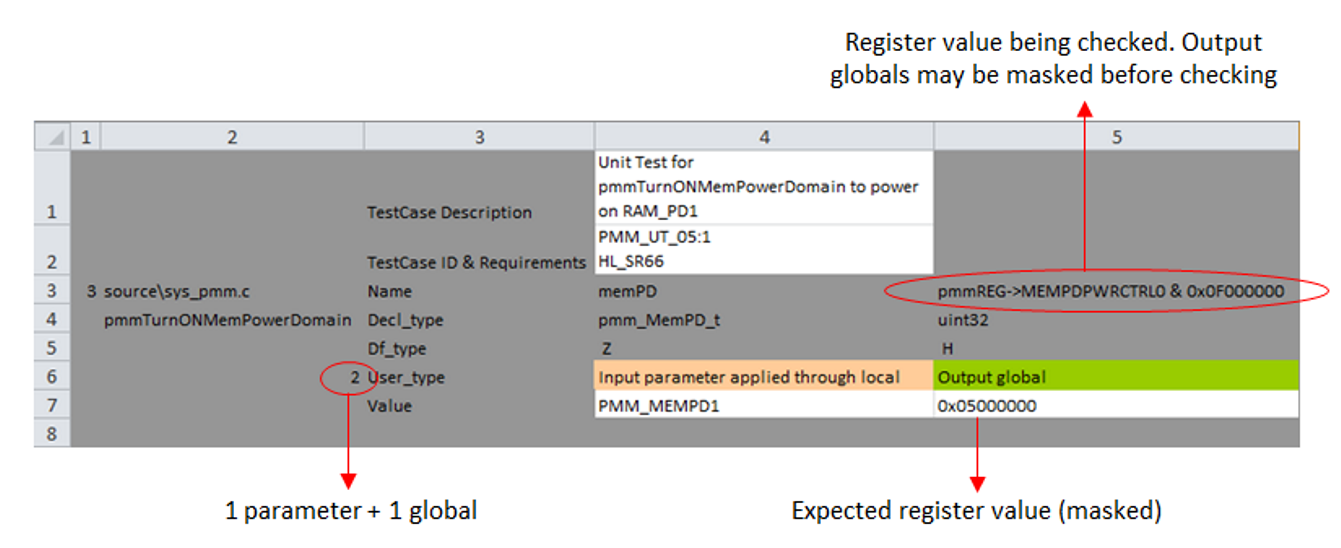The height and width of the screenshot is (548, 1341).
Task: Click the orange 'Input parameter applied through local' cell
Action: click(x=763, y=377)
